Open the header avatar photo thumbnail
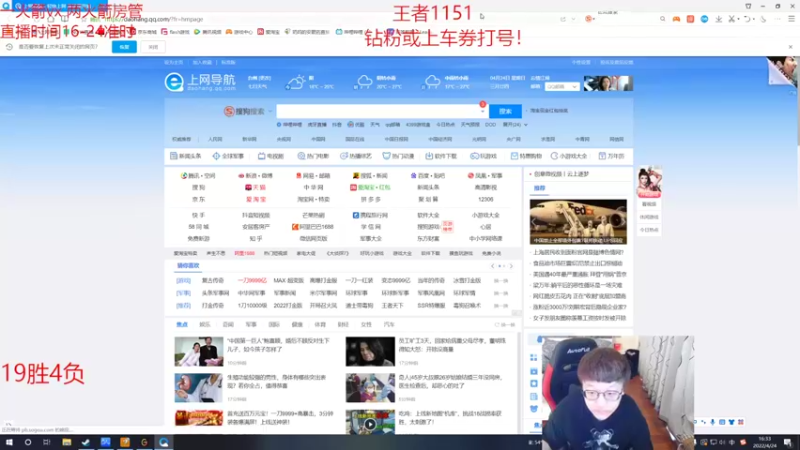The image size is (800, 450). pos(608,83)
